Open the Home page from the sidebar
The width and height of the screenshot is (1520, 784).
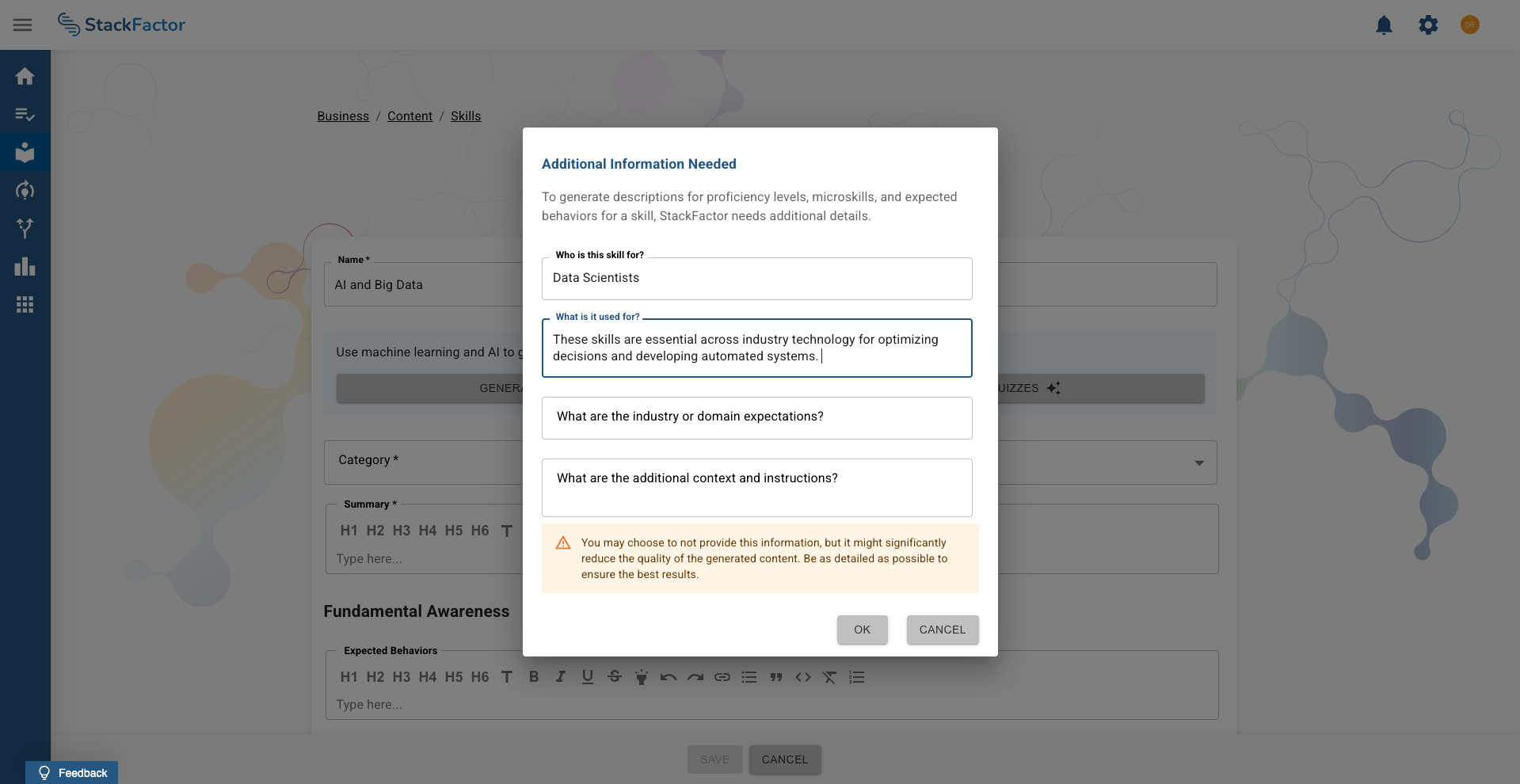click(25, 76)
